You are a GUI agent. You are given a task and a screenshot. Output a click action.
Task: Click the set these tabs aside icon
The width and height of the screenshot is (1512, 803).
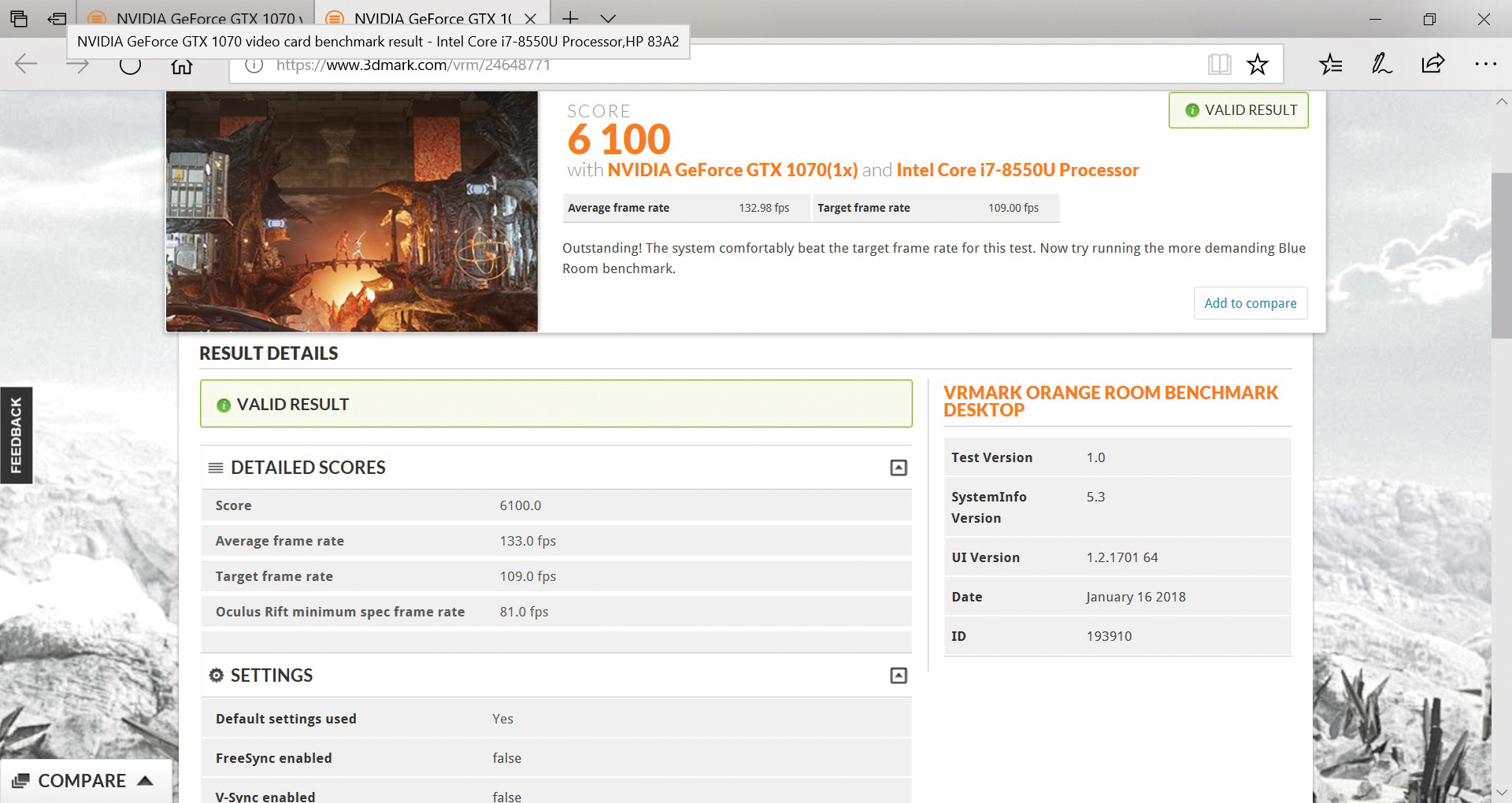(x=57, y=19)
